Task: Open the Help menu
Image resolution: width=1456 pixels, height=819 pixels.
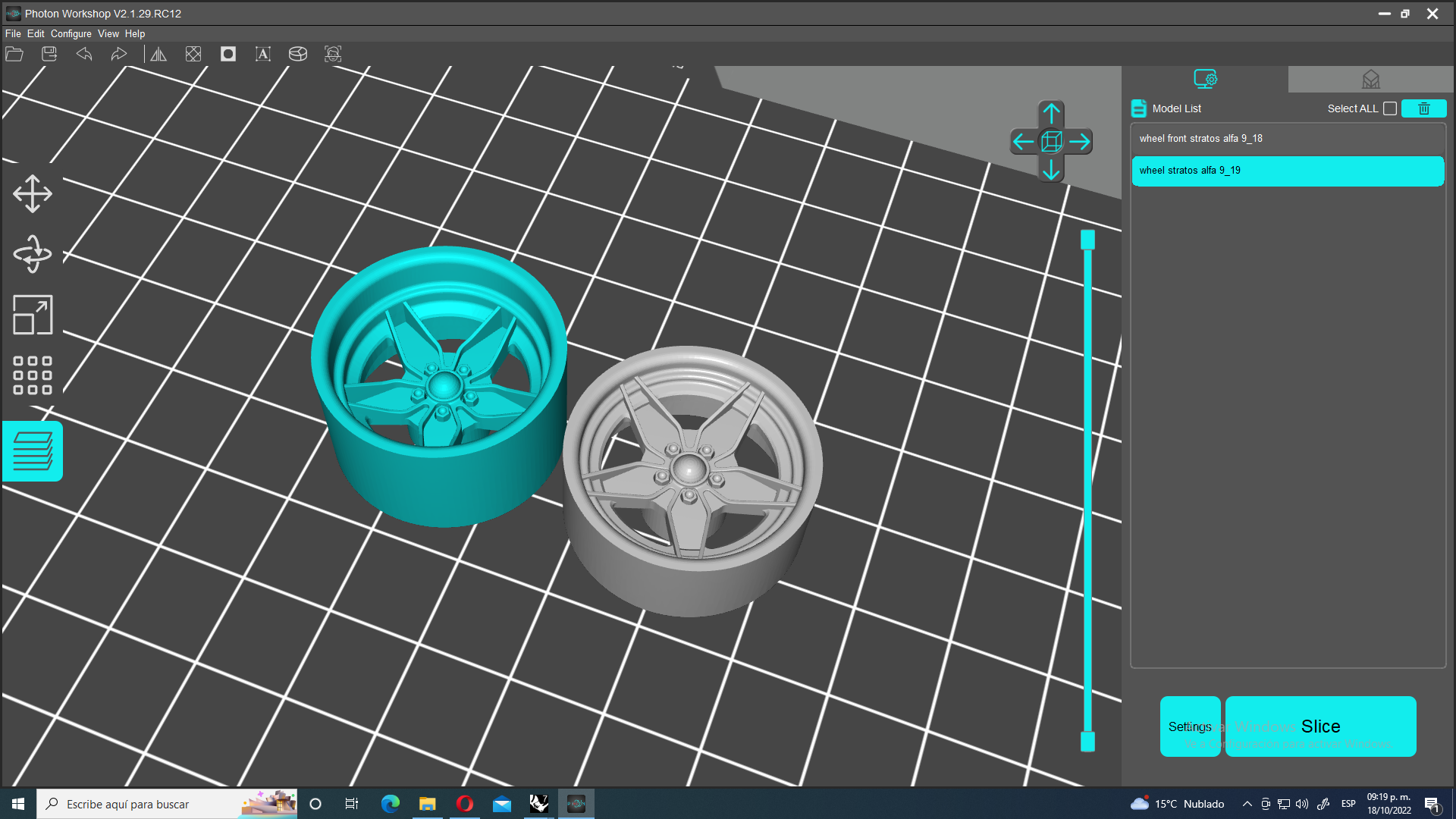Action: (135, 33)
